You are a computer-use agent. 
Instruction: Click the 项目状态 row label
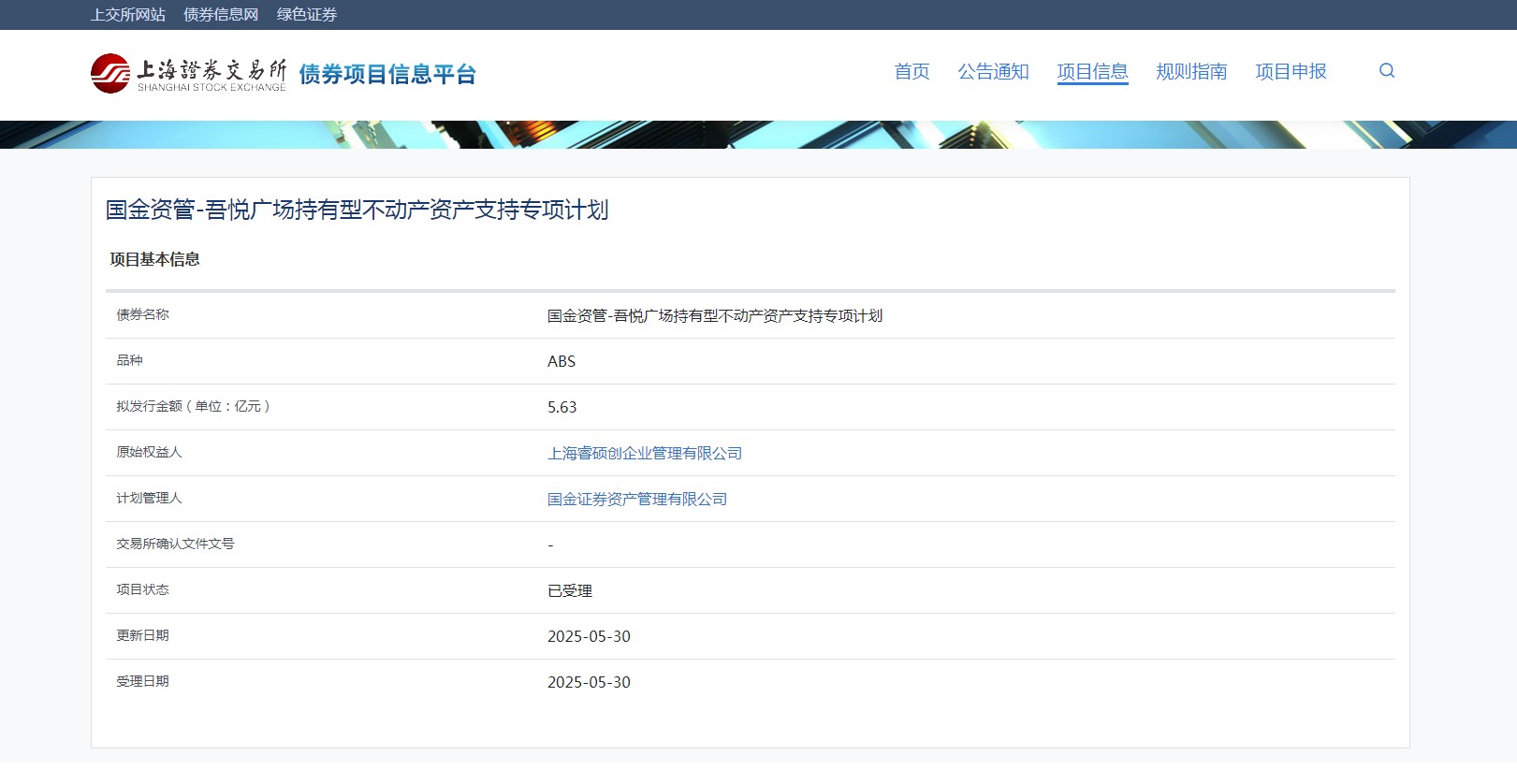pos(142,589)
